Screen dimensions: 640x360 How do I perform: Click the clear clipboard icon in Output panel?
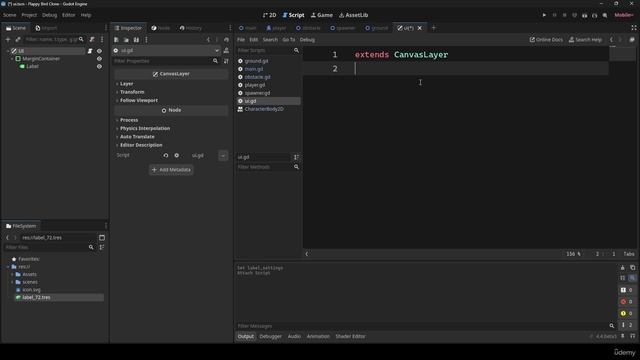point(622,268)
